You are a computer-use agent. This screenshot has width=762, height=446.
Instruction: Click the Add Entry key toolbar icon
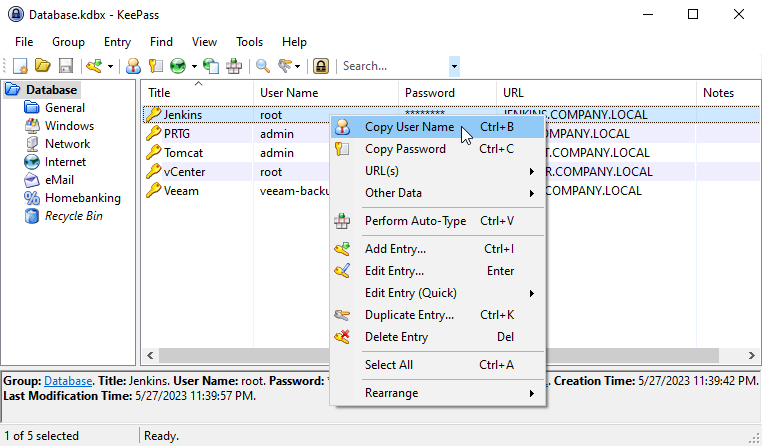94,66
